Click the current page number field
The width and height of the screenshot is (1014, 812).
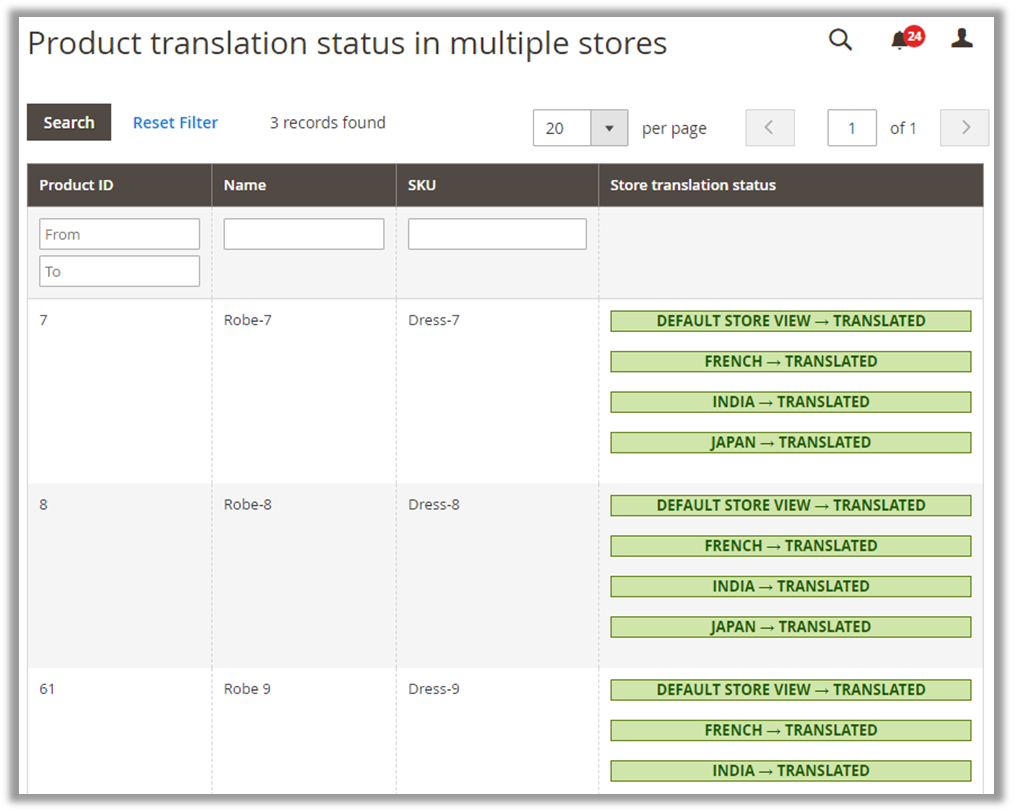852,128
